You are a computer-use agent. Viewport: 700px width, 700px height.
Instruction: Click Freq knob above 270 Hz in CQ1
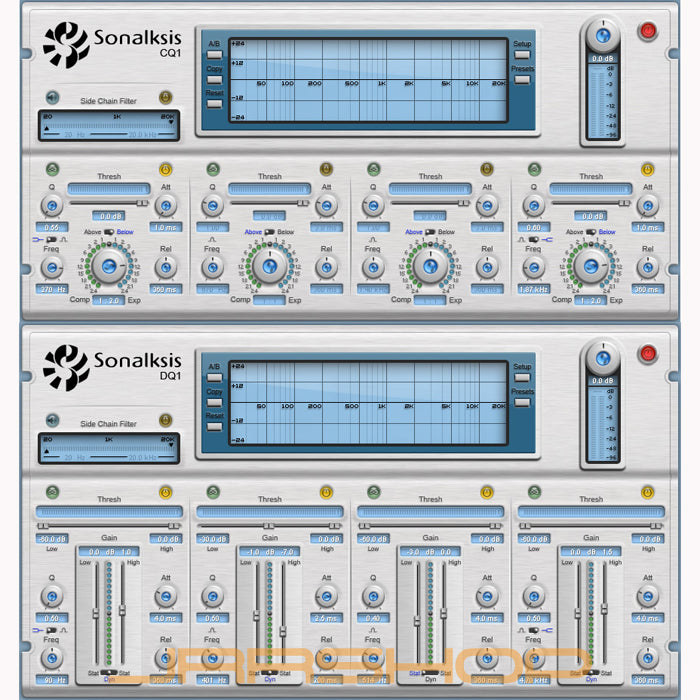(x=52, y=268)
